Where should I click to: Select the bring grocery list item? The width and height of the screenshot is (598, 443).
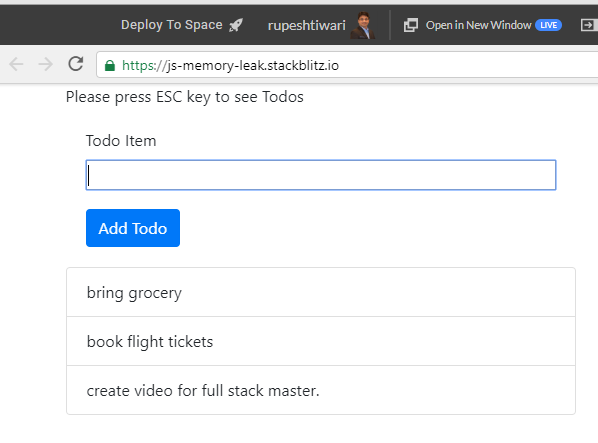[x=321, y=292]
